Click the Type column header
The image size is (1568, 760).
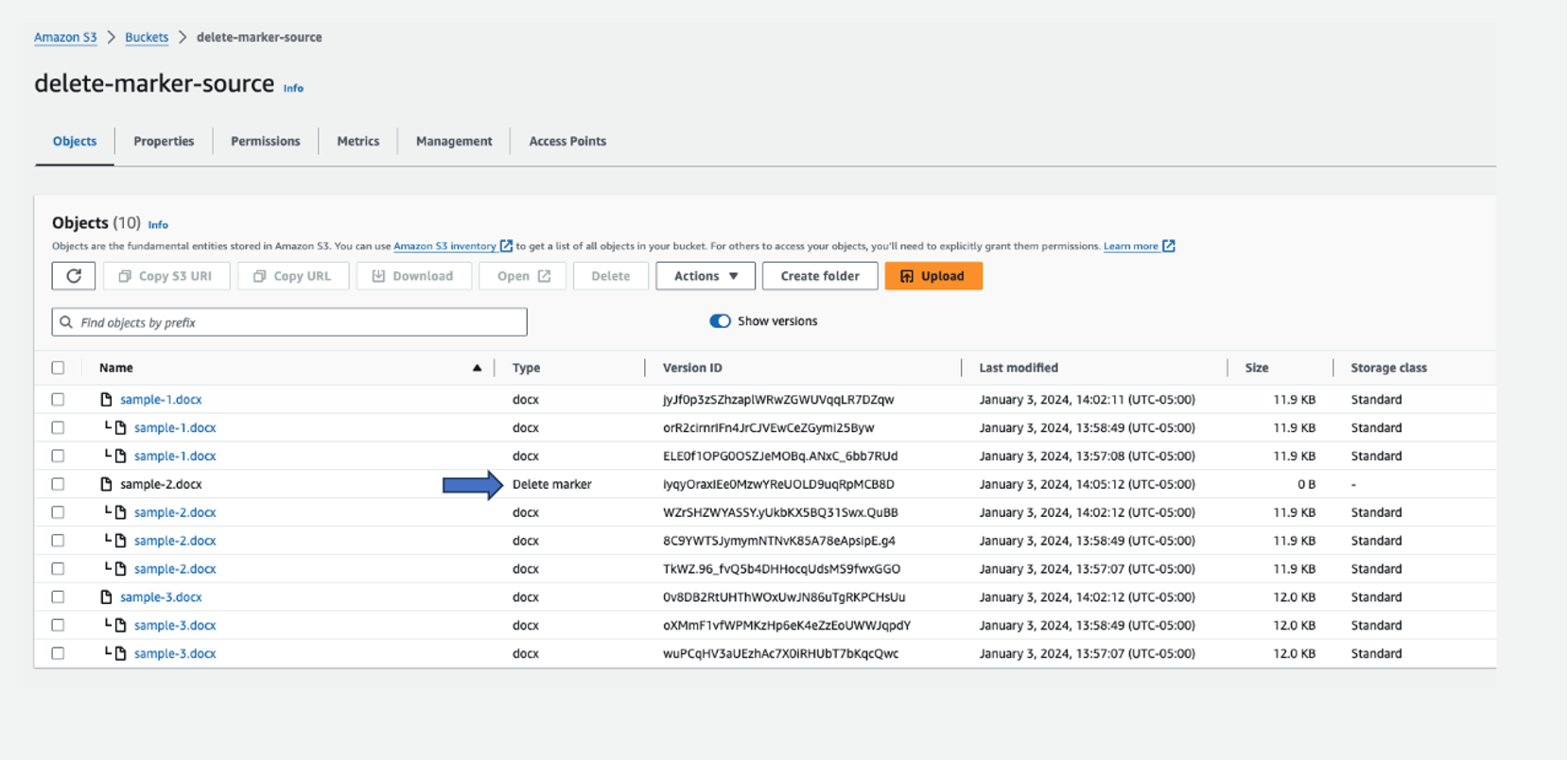526,368
